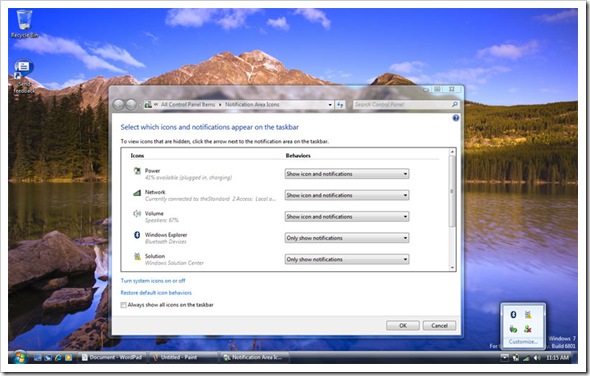This screenshot has height=376, width=590.
Task: Click the red X icon in overflow popup
Action: pos(528,329)
